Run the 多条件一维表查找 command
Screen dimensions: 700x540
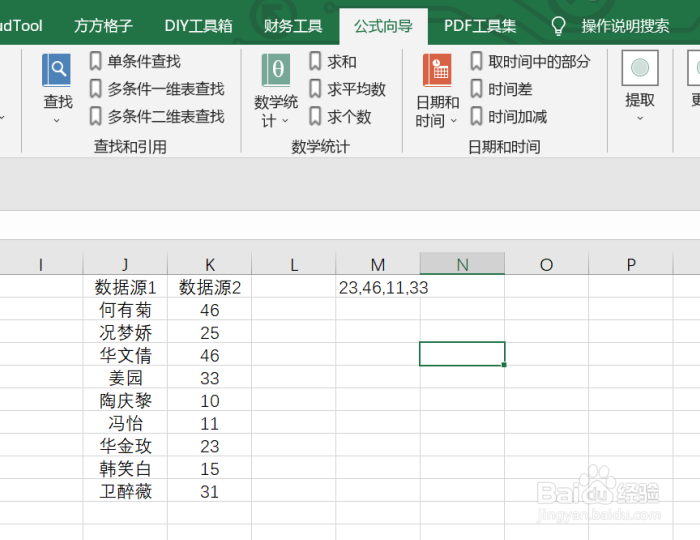click(x=166, y=89)
